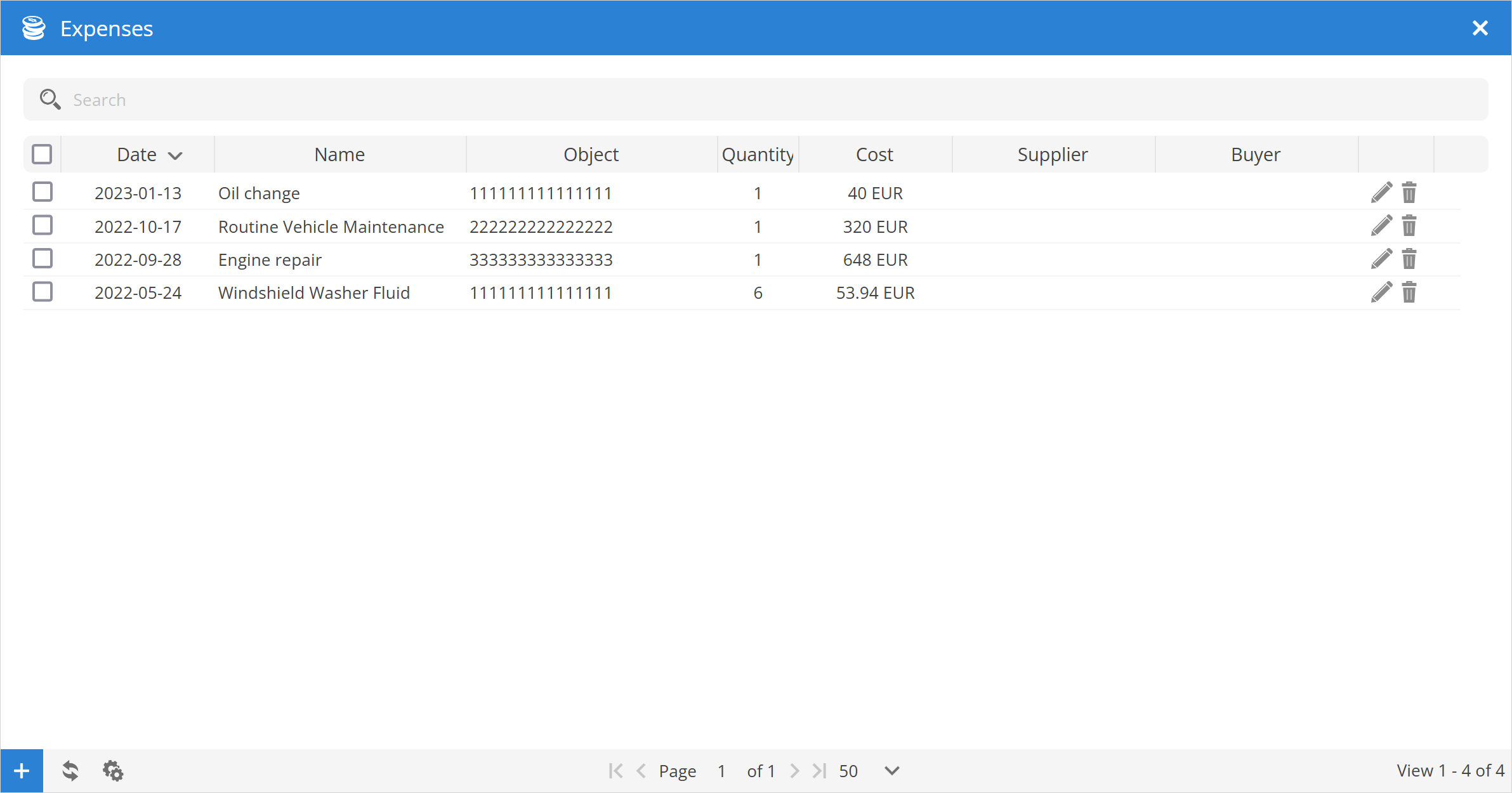Sort by the Supplier column header
Screen dimensions: 1512x793
point(1053,154)
